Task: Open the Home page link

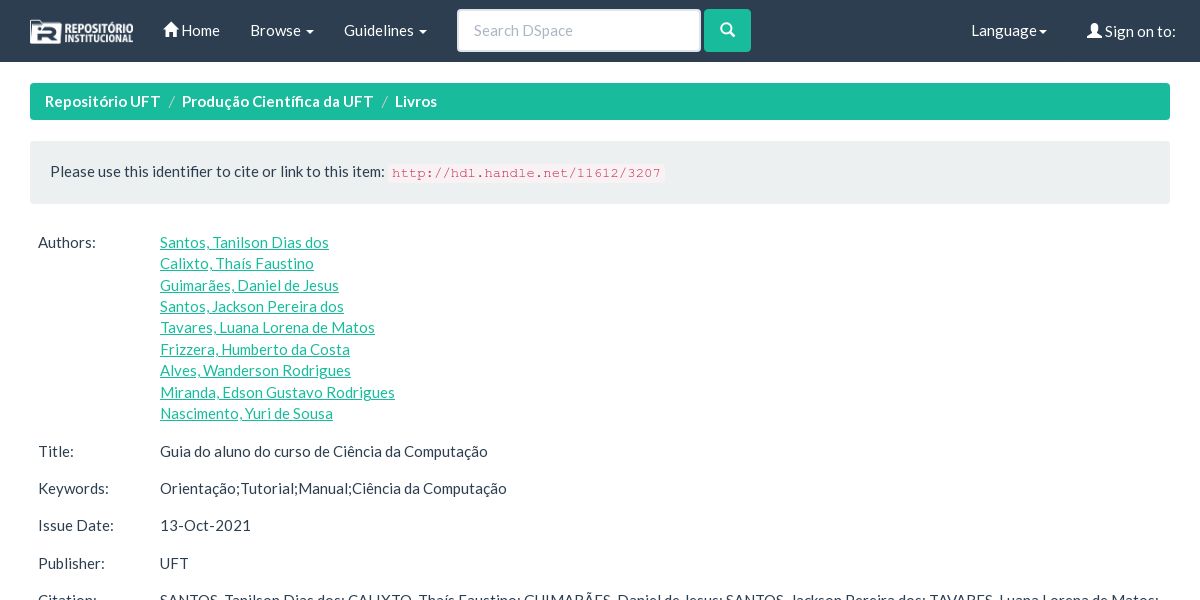Action: pos(191,30)
